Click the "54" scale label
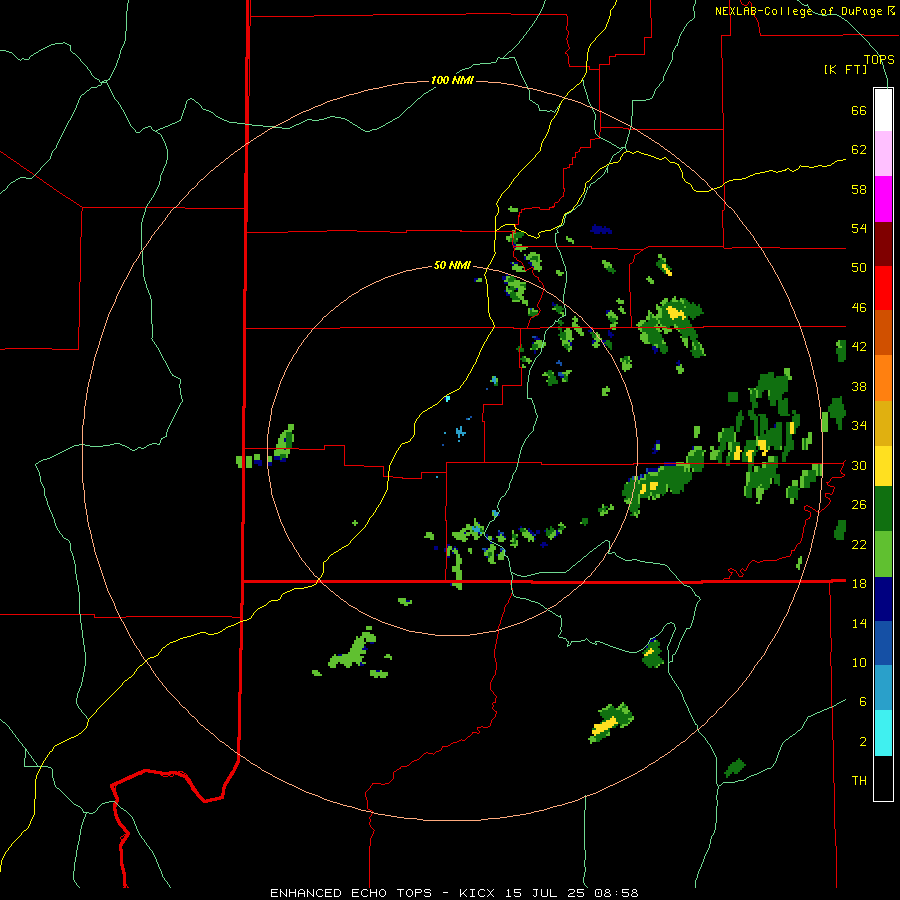The width and height of the screenshot is (900, 900). (859, 228)
